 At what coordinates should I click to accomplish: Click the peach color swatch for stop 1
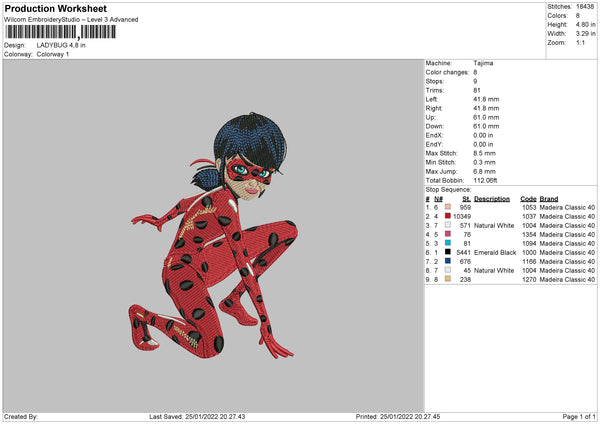pyautogui.click(x=448, y=207)
